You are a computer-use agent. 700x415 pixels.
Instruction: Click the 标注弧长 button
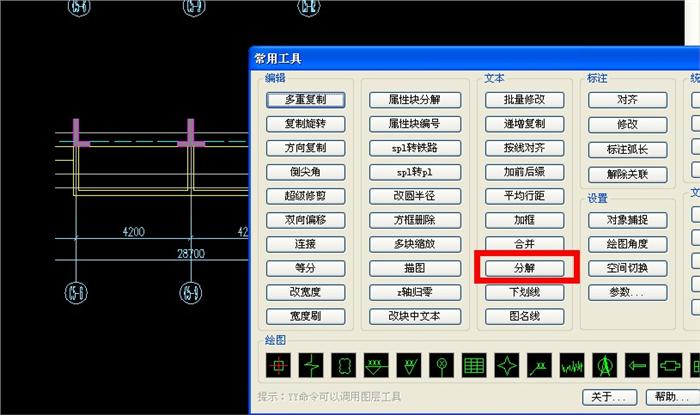628,150
